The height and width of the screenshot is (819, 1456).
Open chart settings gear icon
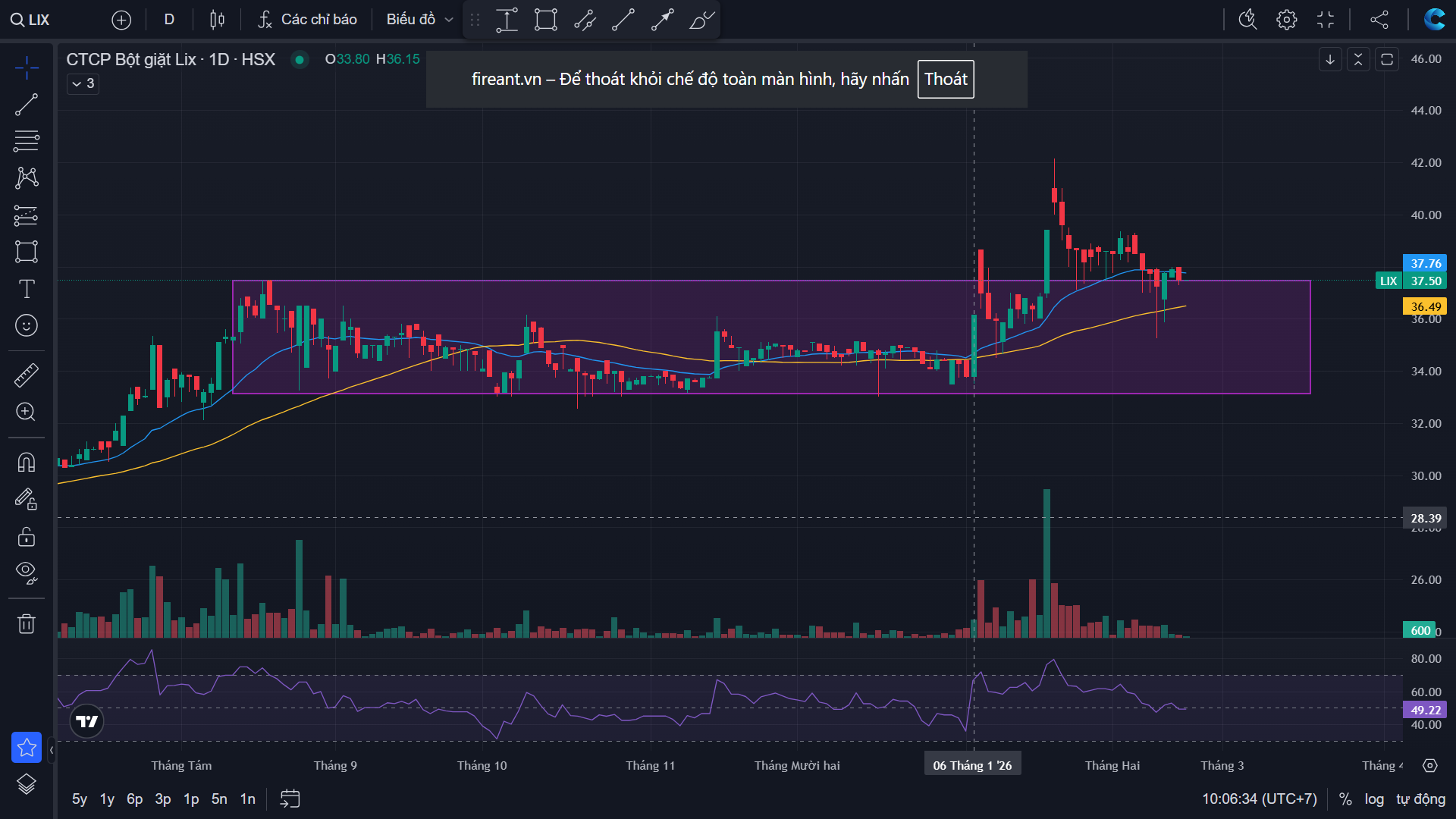click(1286, 20)
